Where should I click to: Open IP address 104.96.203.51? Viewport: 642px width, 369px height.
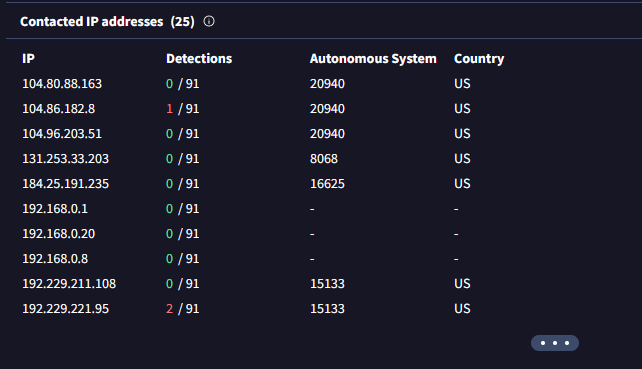[x=62, y=134]
